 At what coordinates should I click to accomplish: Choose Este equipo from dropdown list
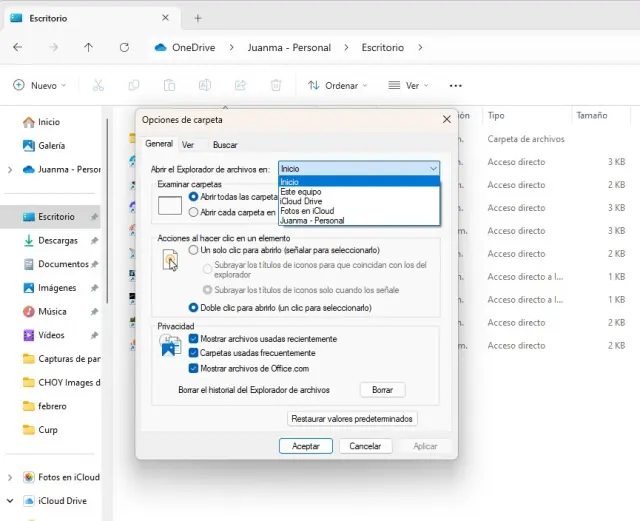click(302, 191)
